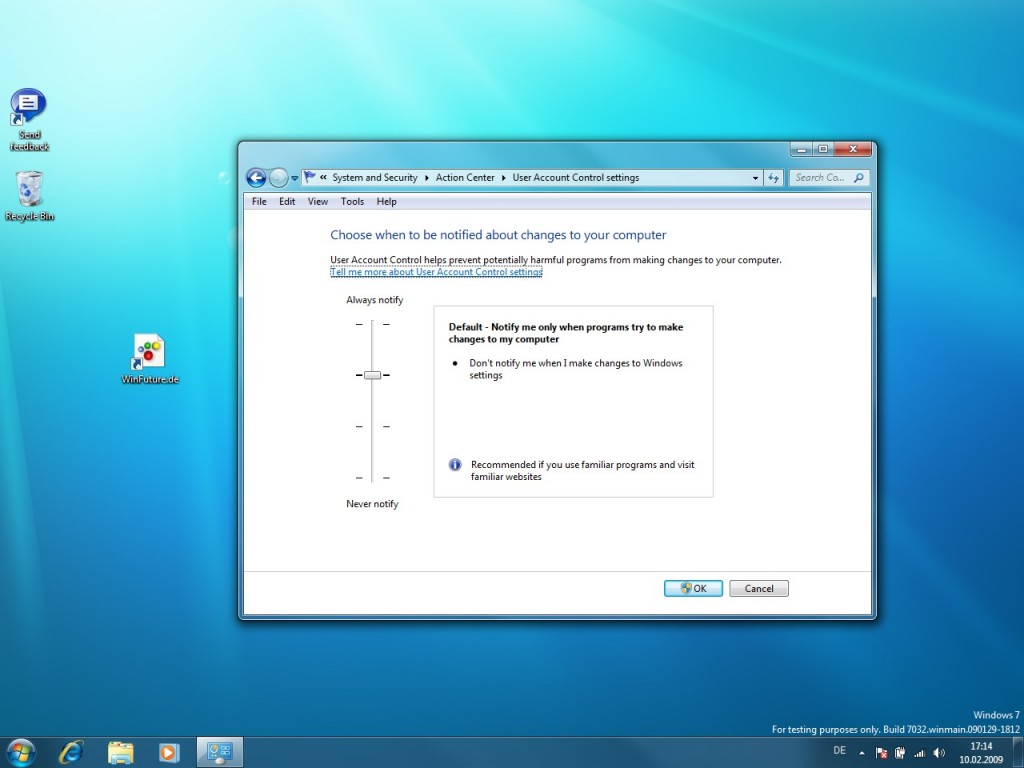Click the Default notify description heading
The width and height of the screenshot is (1024, 768).
coord(566,333)
